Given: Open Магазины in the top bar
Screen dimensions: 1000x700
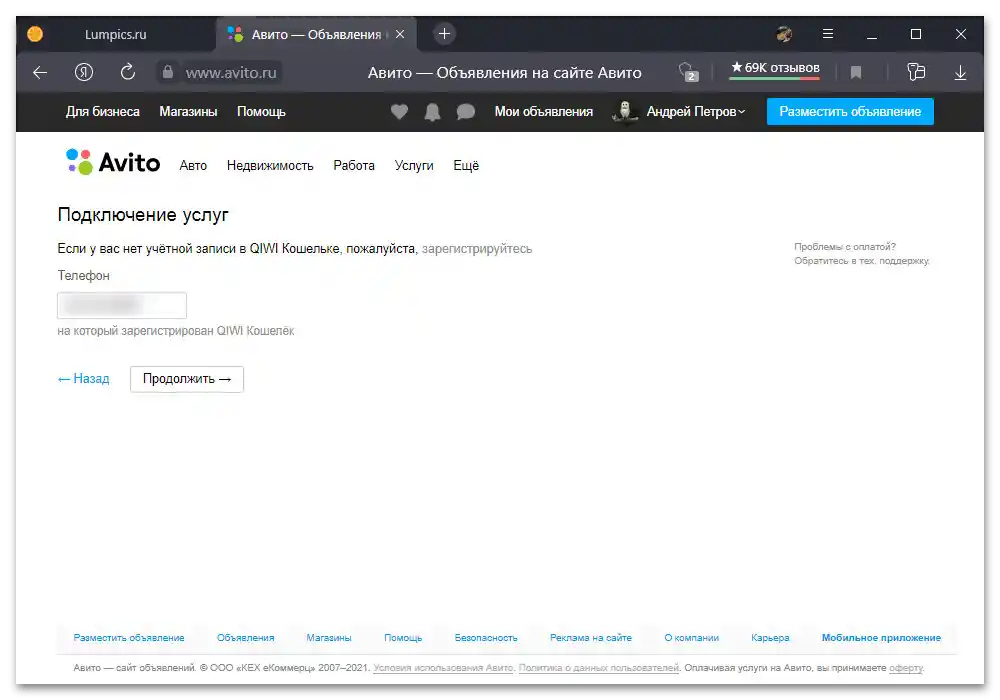Looking at the screenshot, I should (188, 112).
